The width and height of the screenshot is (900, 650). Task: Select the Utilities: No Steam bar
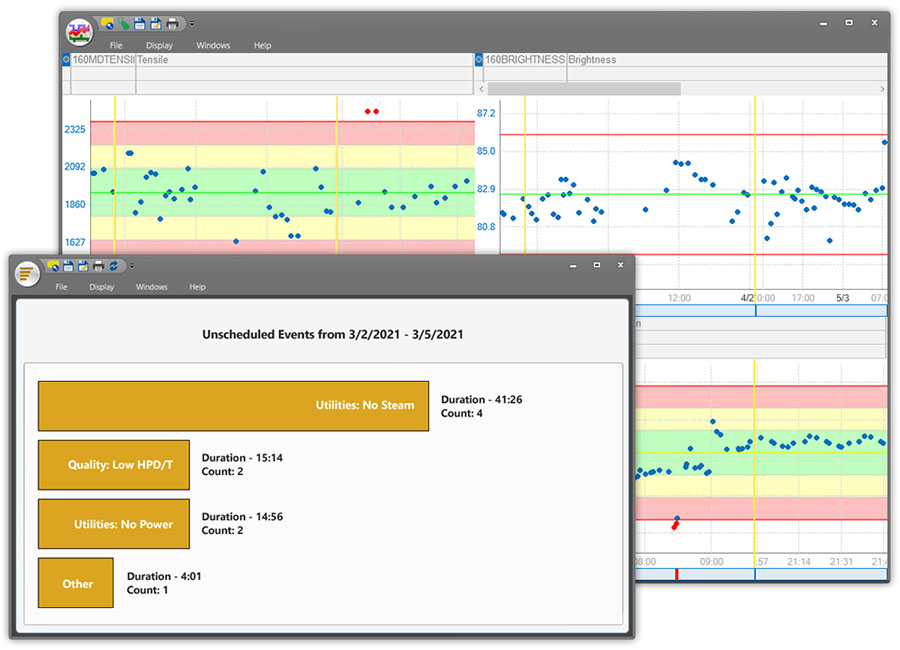233,405
